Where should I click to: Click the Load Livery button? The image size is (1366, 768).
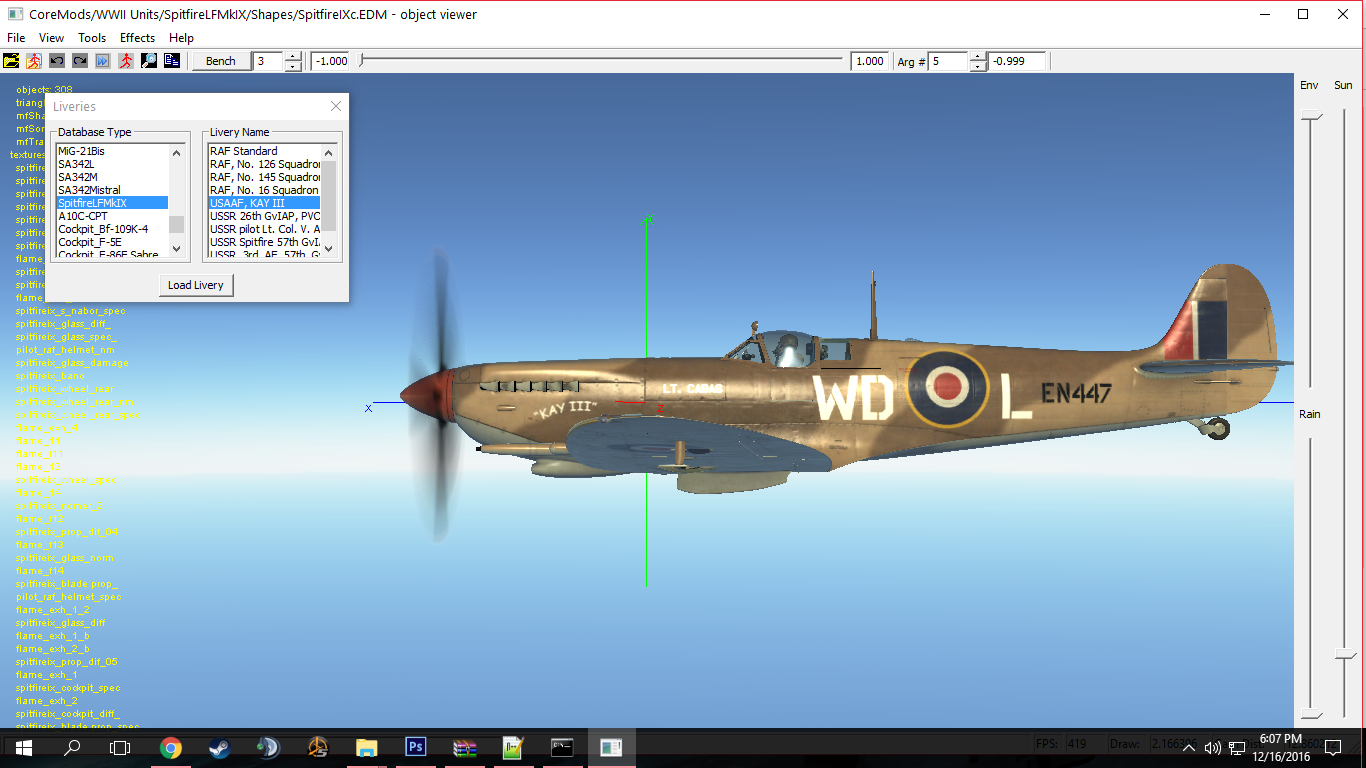coord(196,285)
